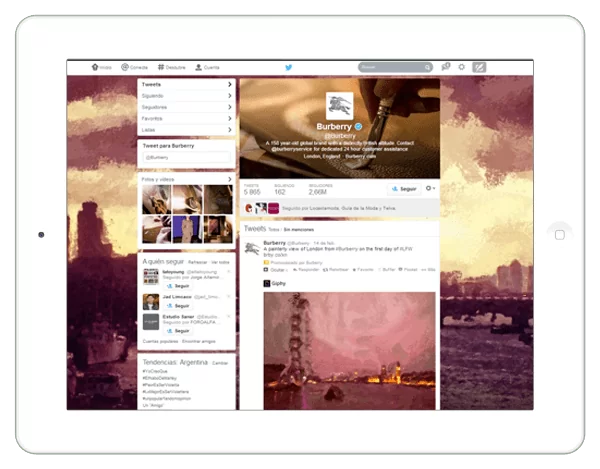Click the verified badge next to Burberry
This screenshot has width=600, height=469.
(358, 126)
